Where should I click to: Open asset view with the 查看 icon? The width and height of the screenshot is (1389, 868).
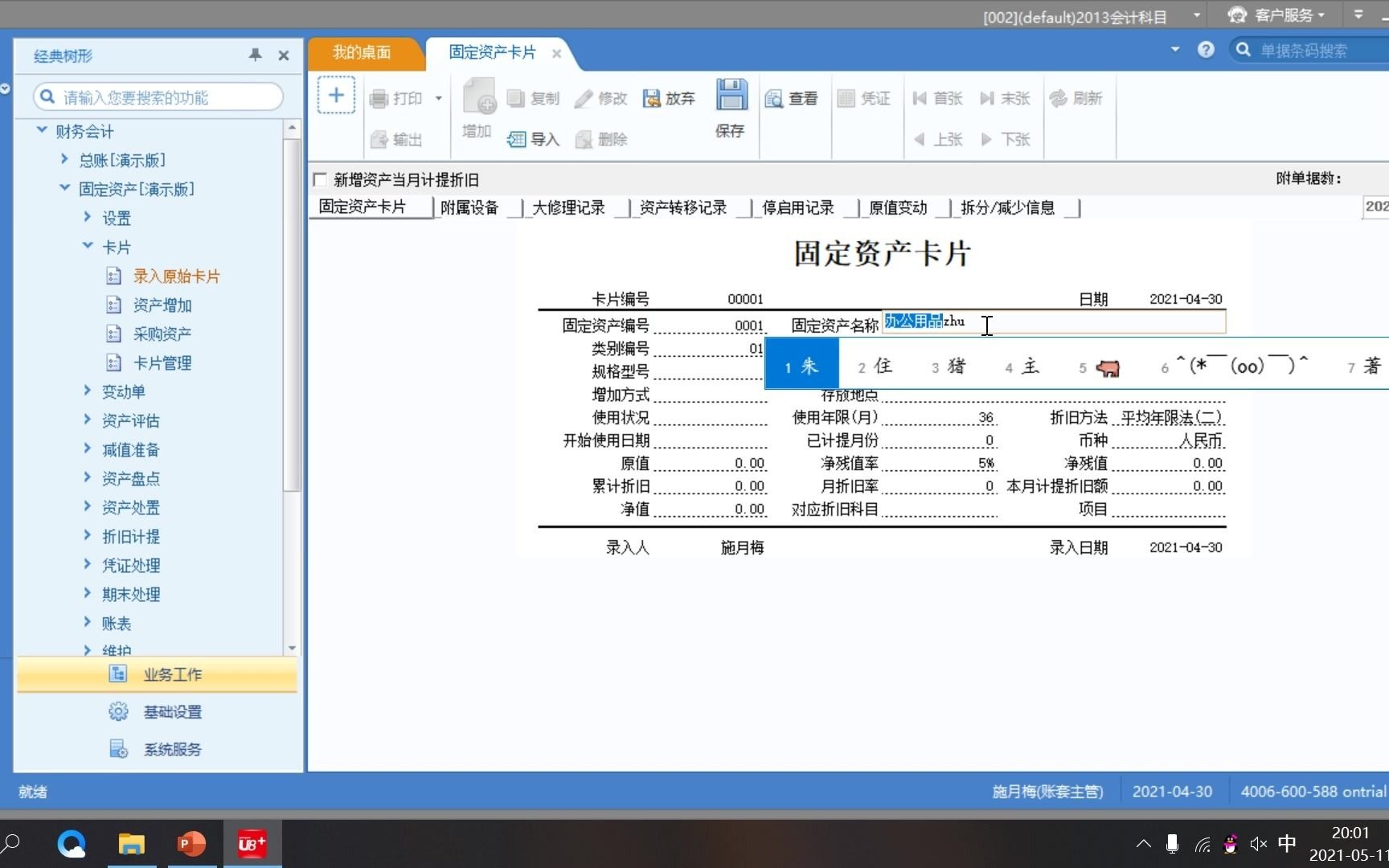[x=791, y=97]
